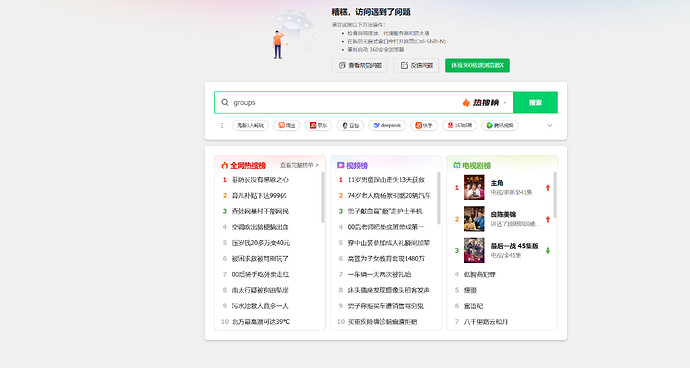Expand the shortcut row with chevron arrow
Screen dimensions: 690x368
click(x=550, y=125)
